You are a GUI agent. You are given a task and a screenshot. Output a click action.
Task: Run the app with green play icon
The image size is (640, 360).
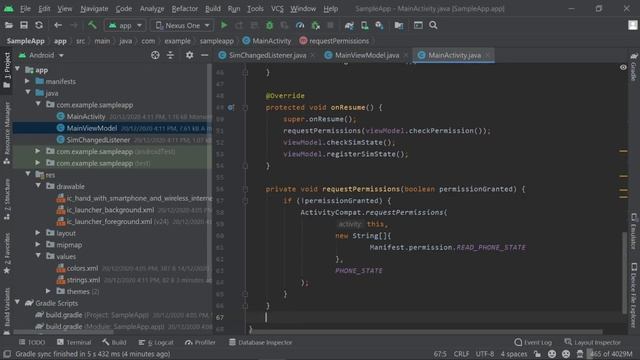224,25
